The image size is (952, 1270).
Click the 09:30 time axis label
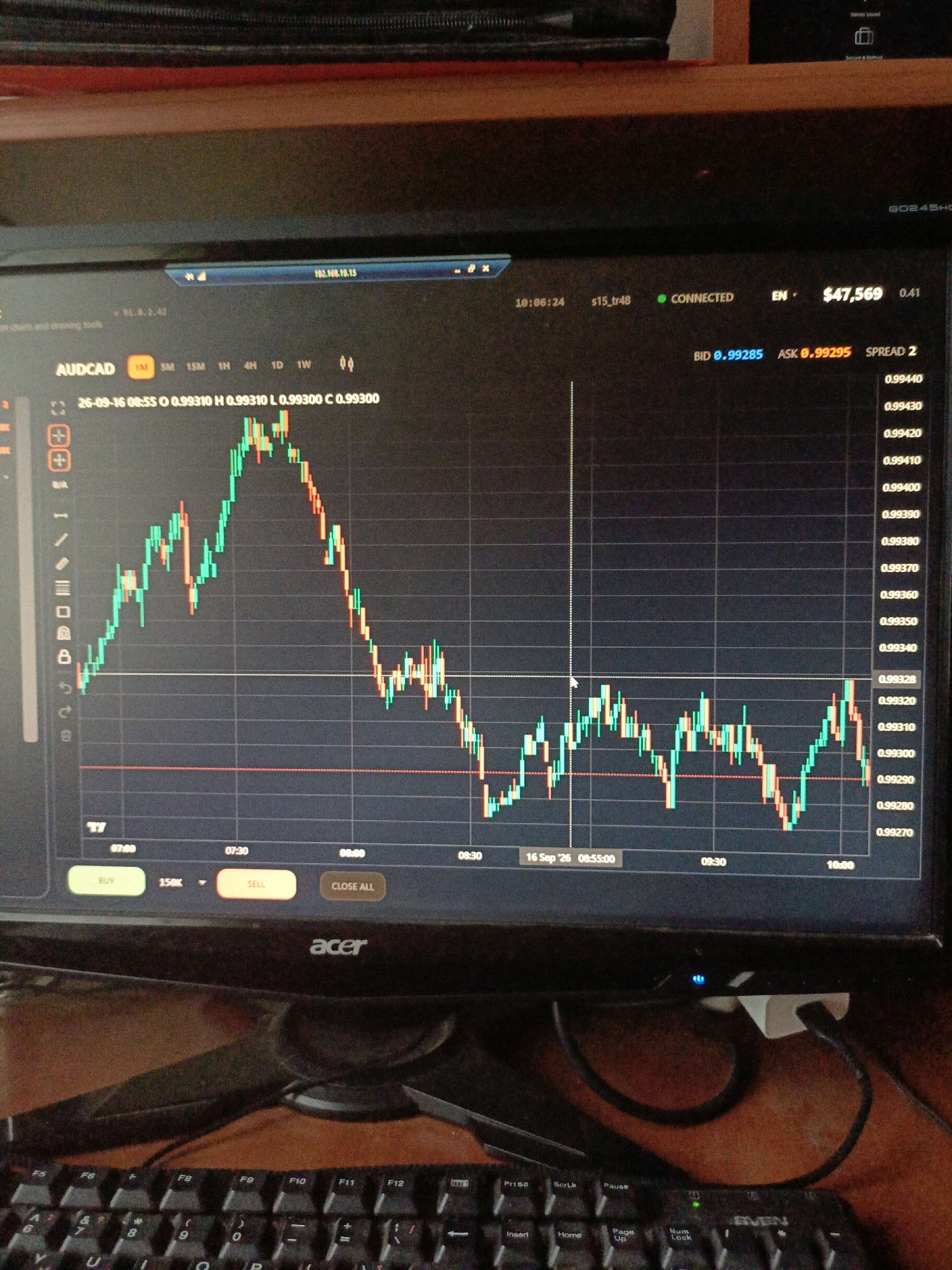[x=713, y=862]
